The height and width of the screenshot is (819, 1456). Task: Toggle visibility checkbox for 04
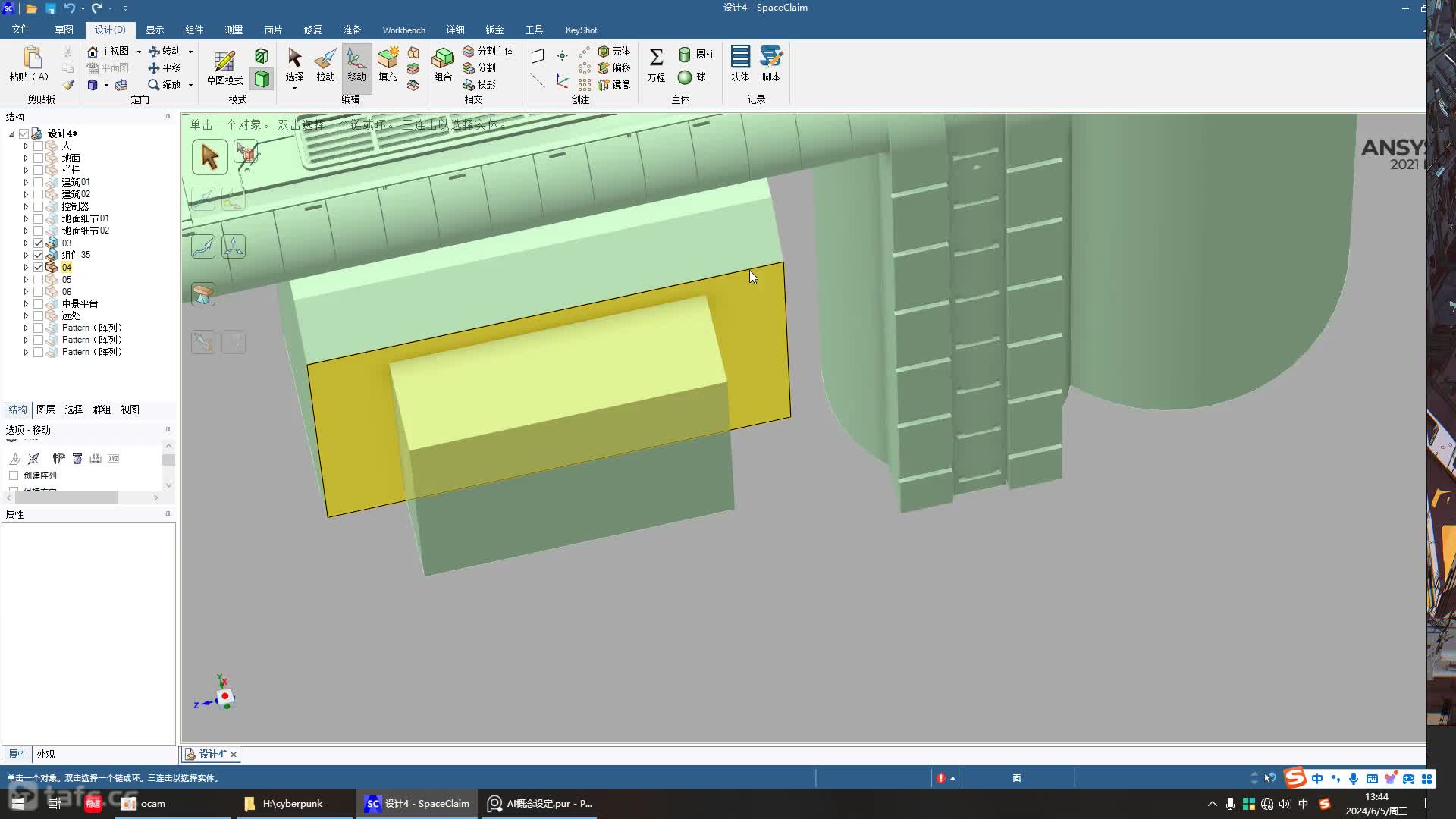(x=38, y=268)
